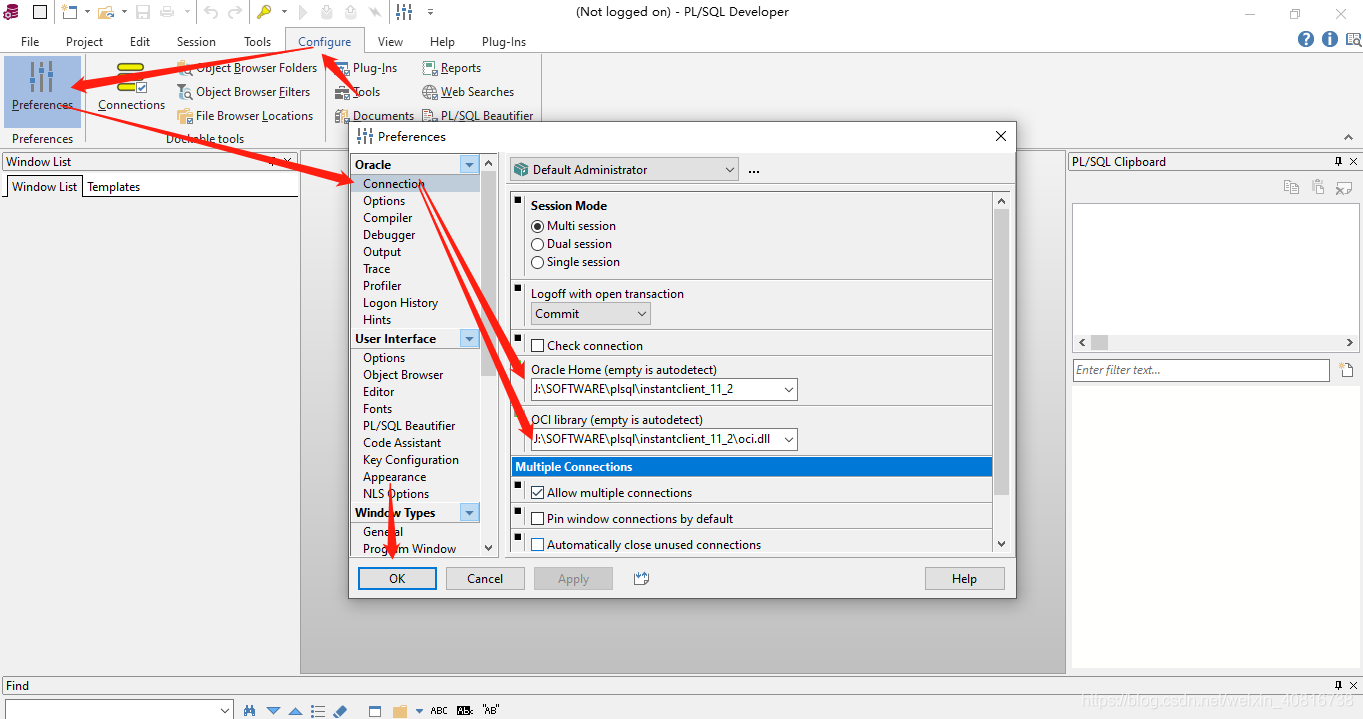Screen dimensions: 1363x719
Task: Open the Plug-Ins menu tab
Action: pyautogui.click(x=504, y=42)
